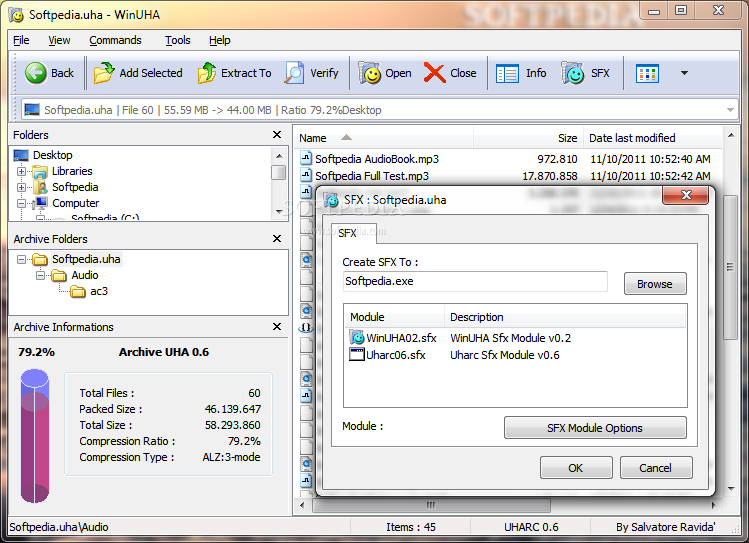
Task: Open the view mode dropdown arrow
Action: tap(684, 73)
